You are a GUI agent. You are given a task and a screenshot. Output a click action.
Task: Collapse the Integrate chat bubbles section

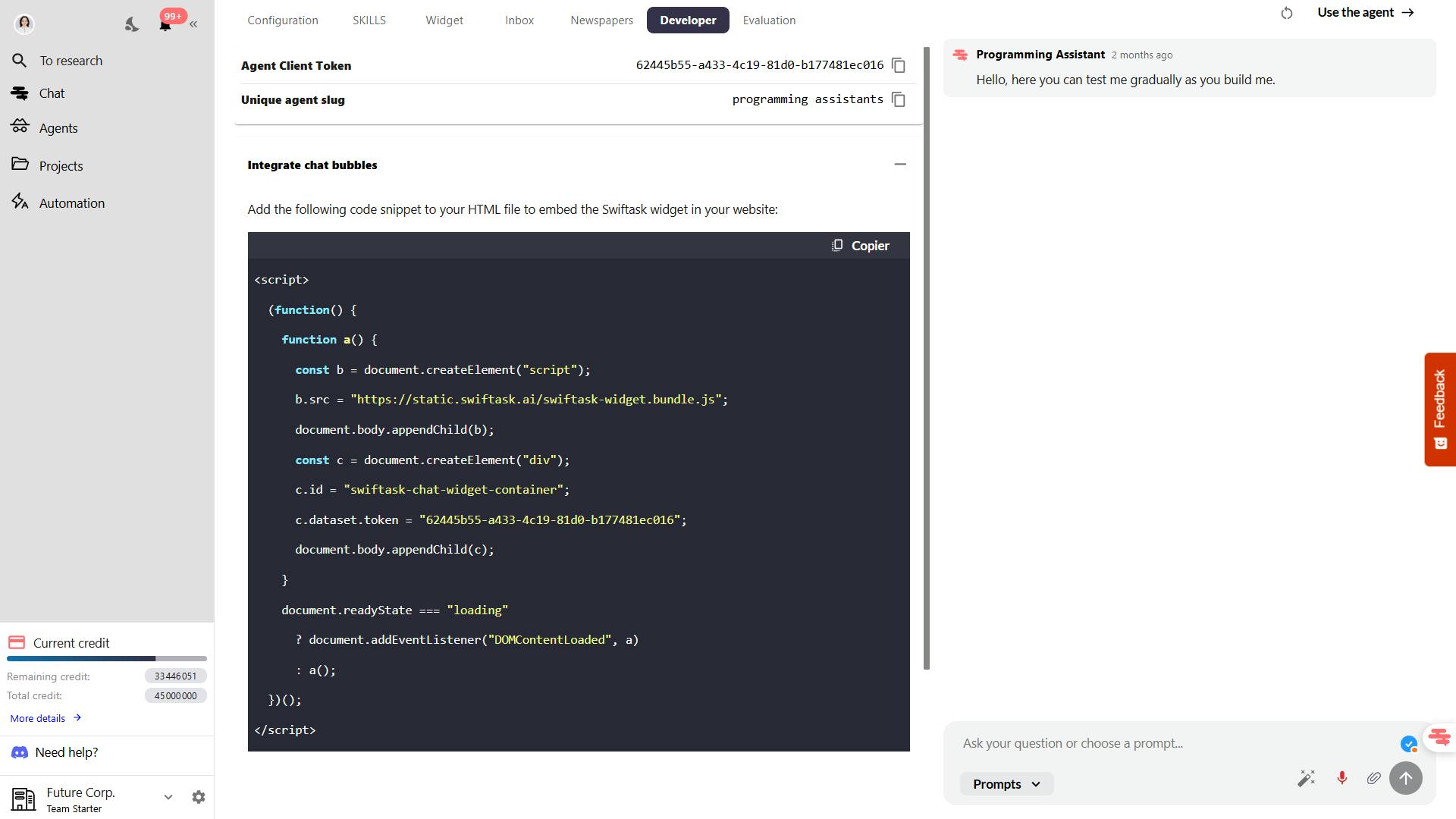click(900, 165)
